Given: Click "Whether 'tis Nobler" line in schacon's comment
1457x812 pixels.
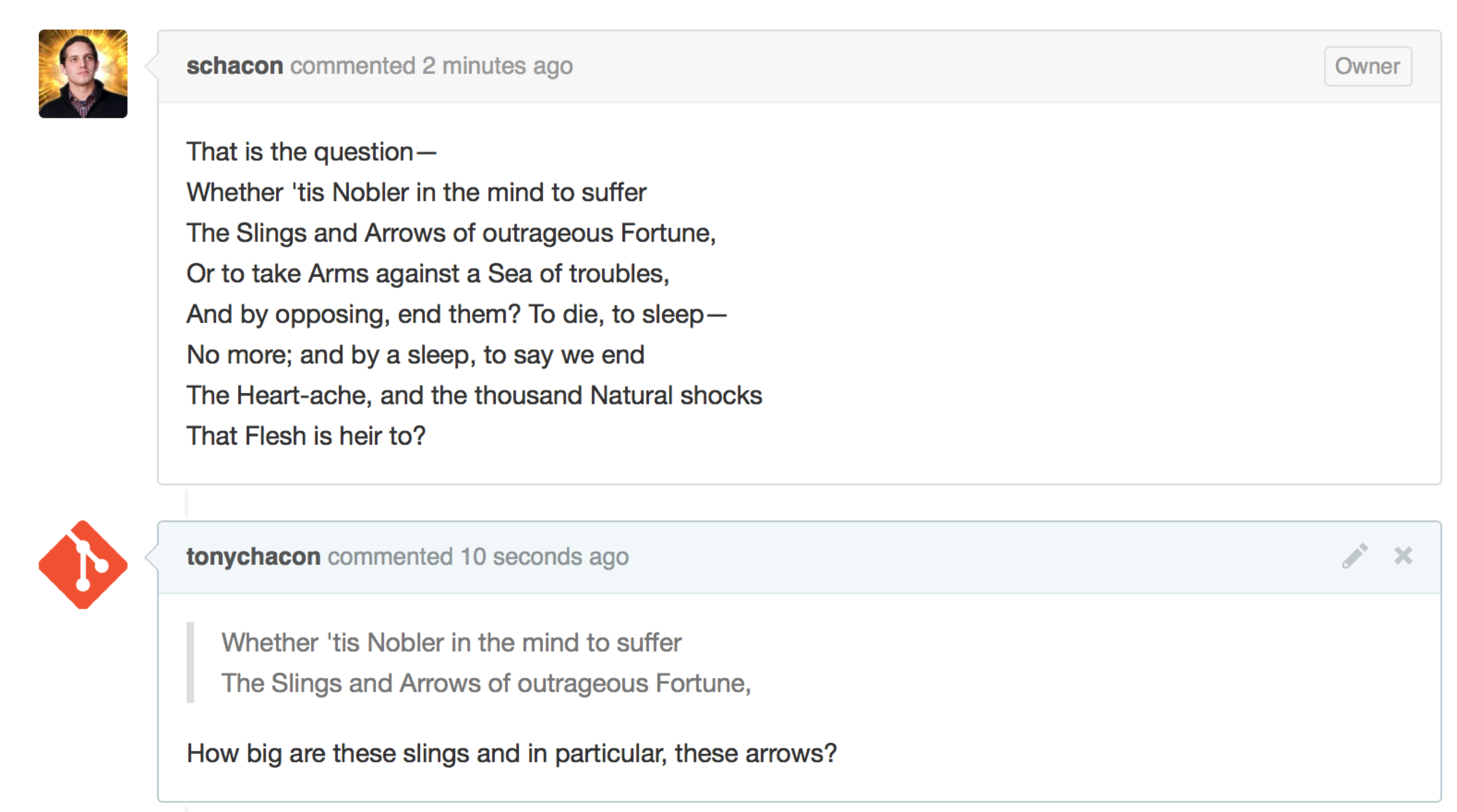Looking at the screenshot, I should pos(416,193).
